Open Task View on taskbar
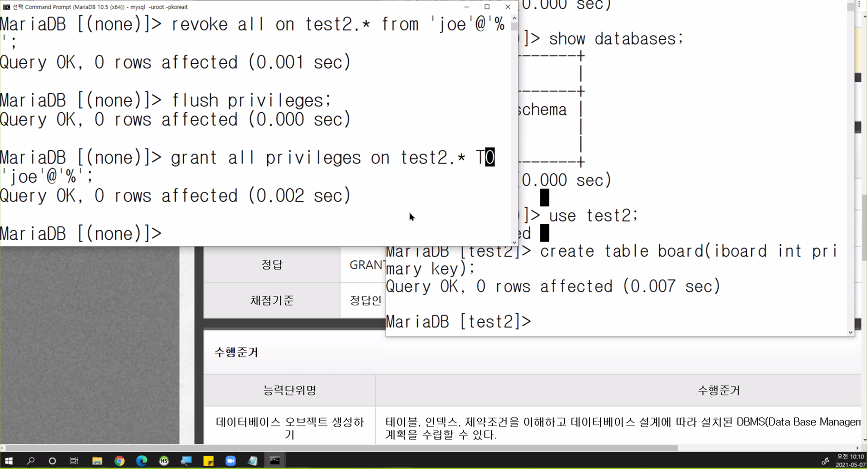This screenshot has height=469, width=867. coord(74,461)
